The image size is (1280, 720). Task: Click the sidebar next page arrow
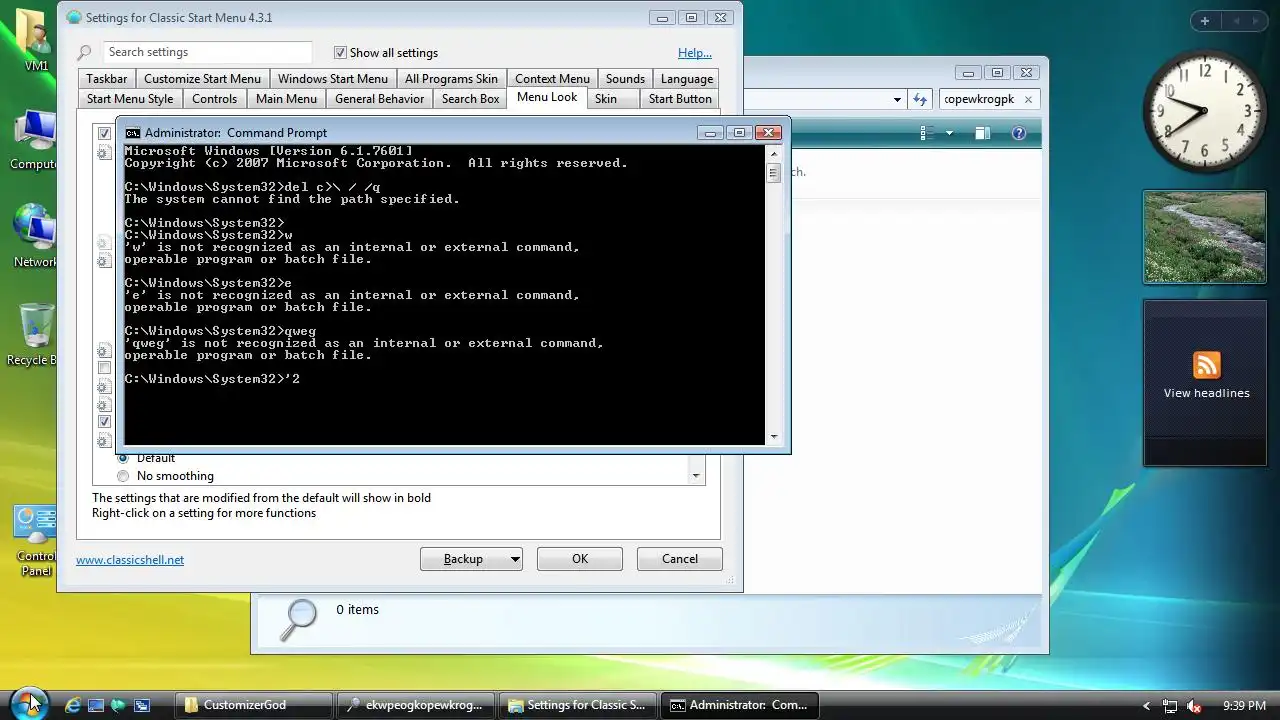1257,21
